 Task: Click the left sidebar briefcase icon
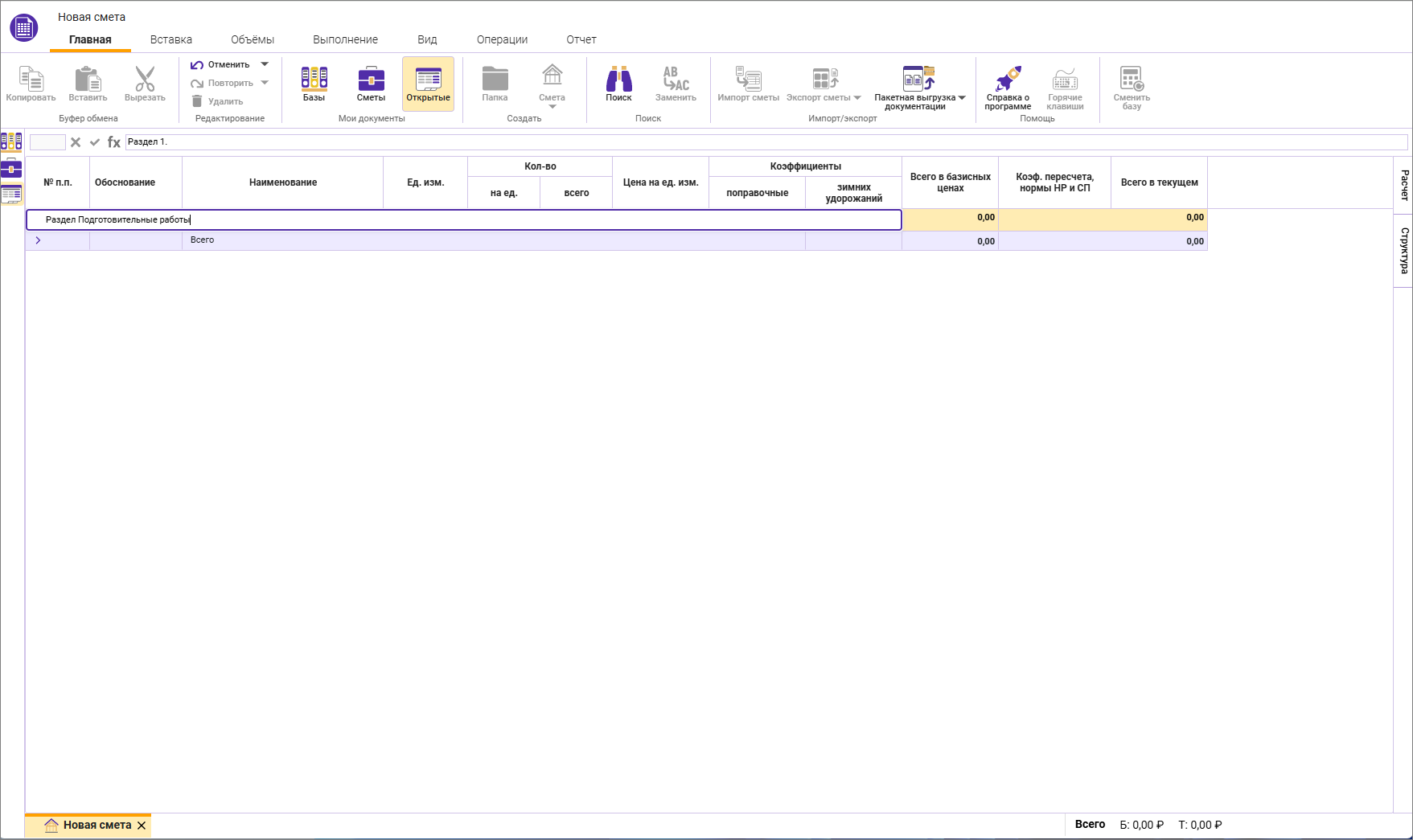tap(11, 169)
